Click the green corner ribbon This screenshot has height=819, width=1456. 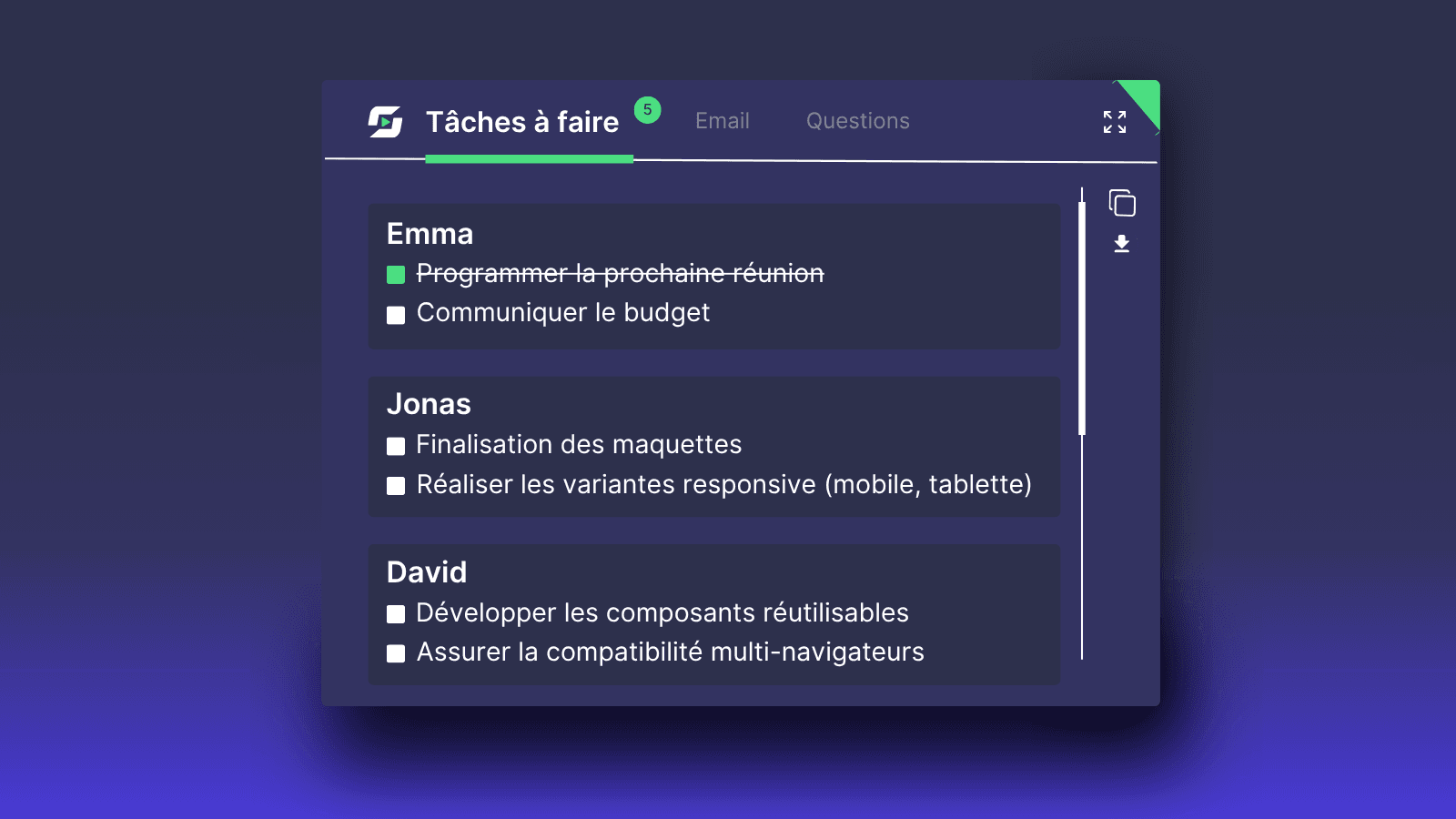click(x=1143, y=93)
